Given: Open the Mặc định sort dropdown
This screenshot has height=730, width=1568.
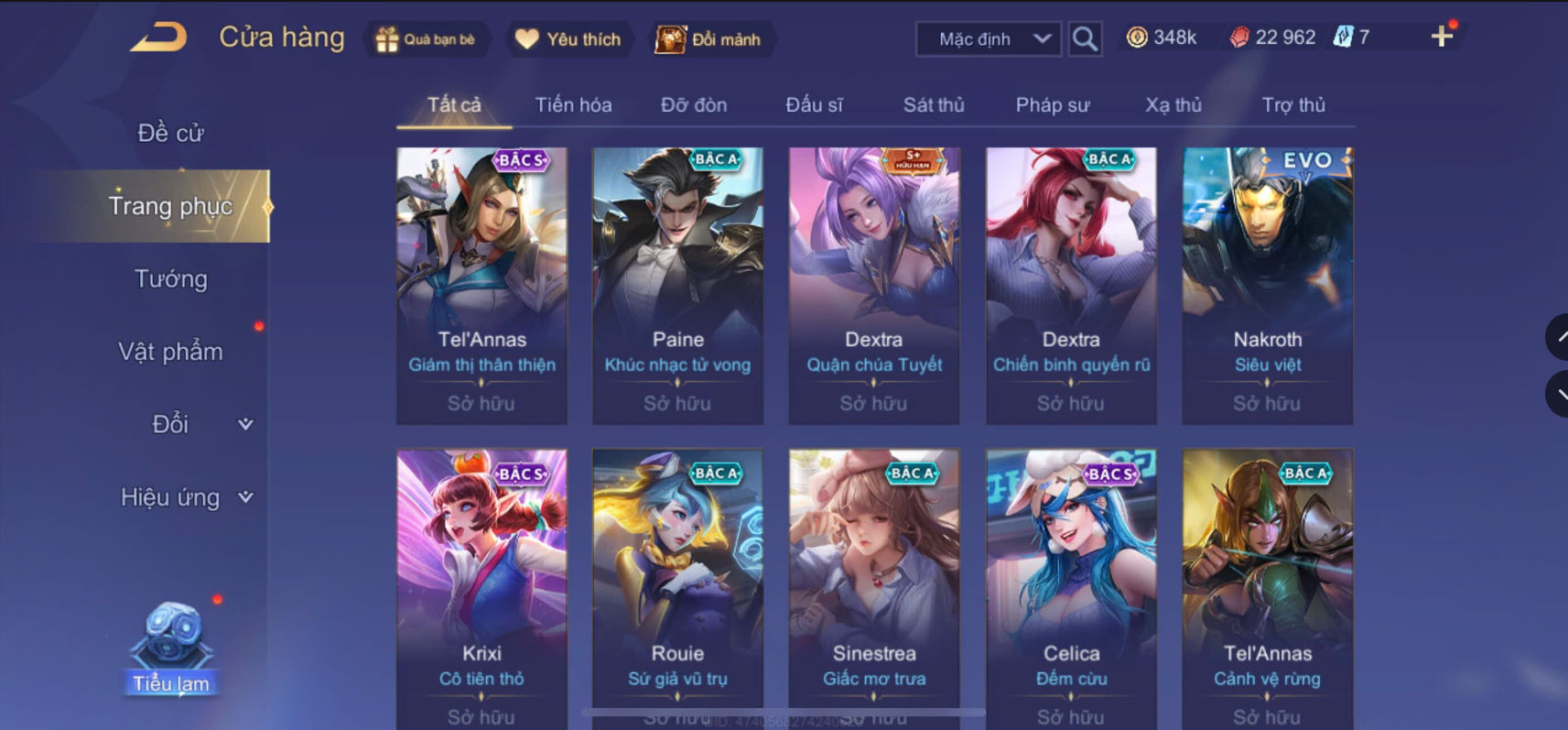Looking at the screenshot, I should [x=989, y=39].
